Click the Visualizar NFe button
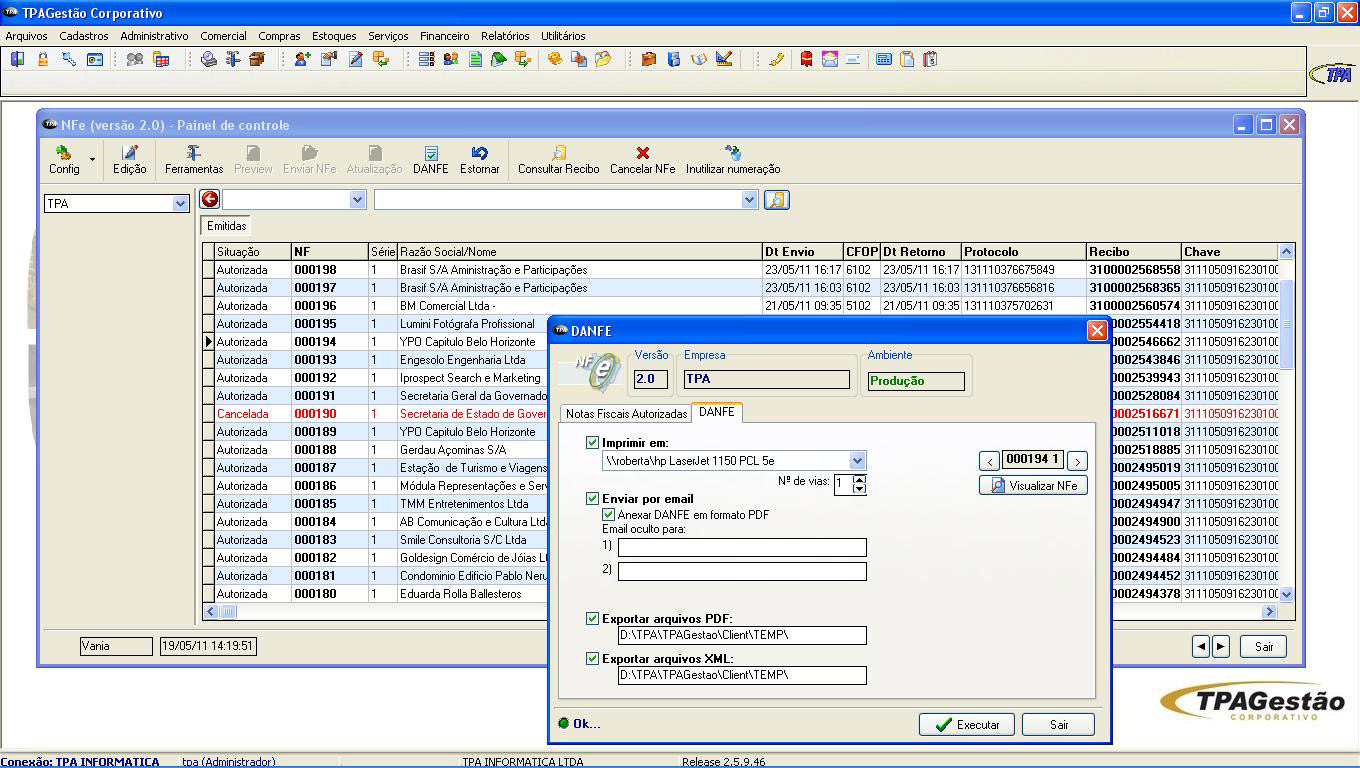This screenshot has height=768, width=1360. (x=1033, y=485)
